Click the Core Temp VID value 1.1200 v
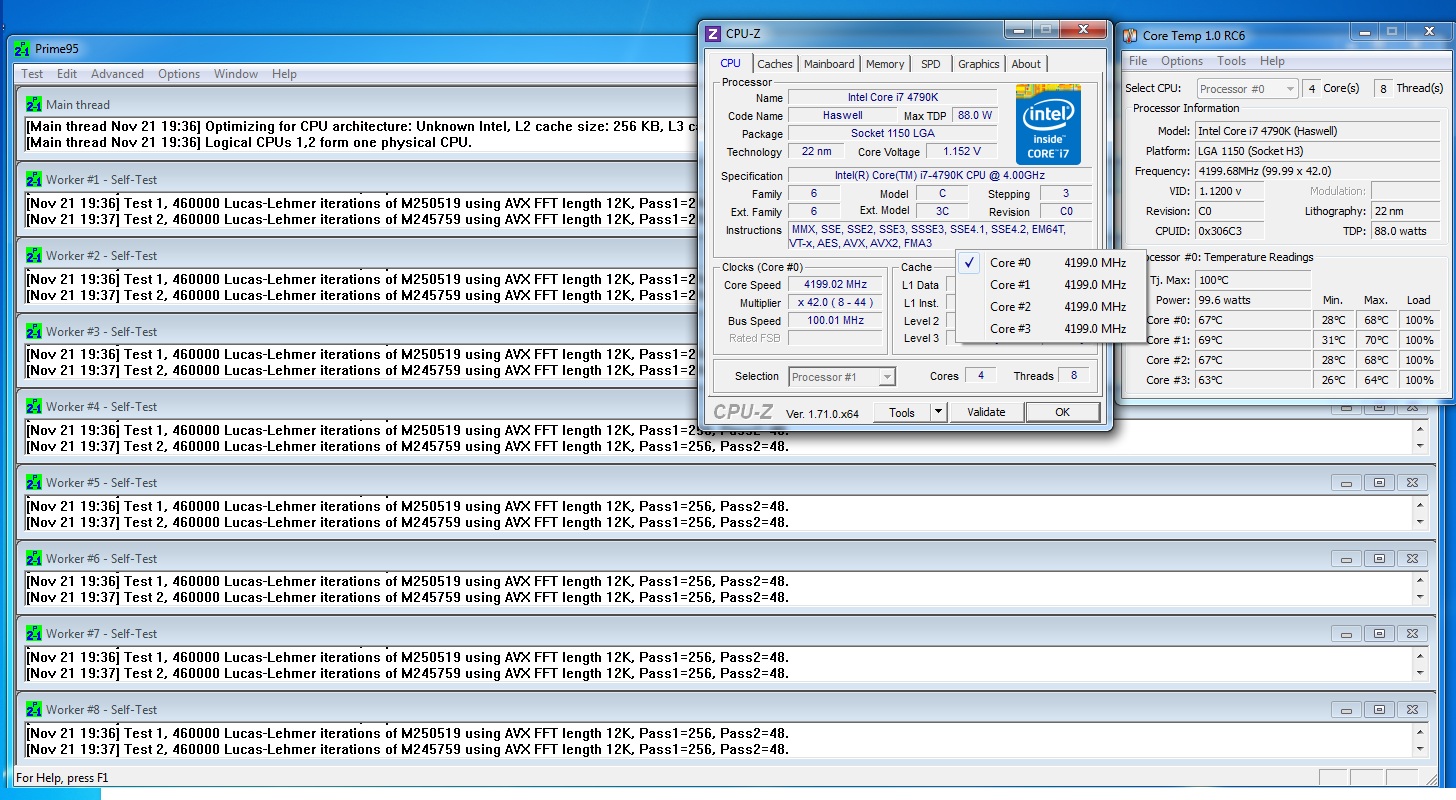Viewport: 1456px width, 800px height. tap(1230, 191)
